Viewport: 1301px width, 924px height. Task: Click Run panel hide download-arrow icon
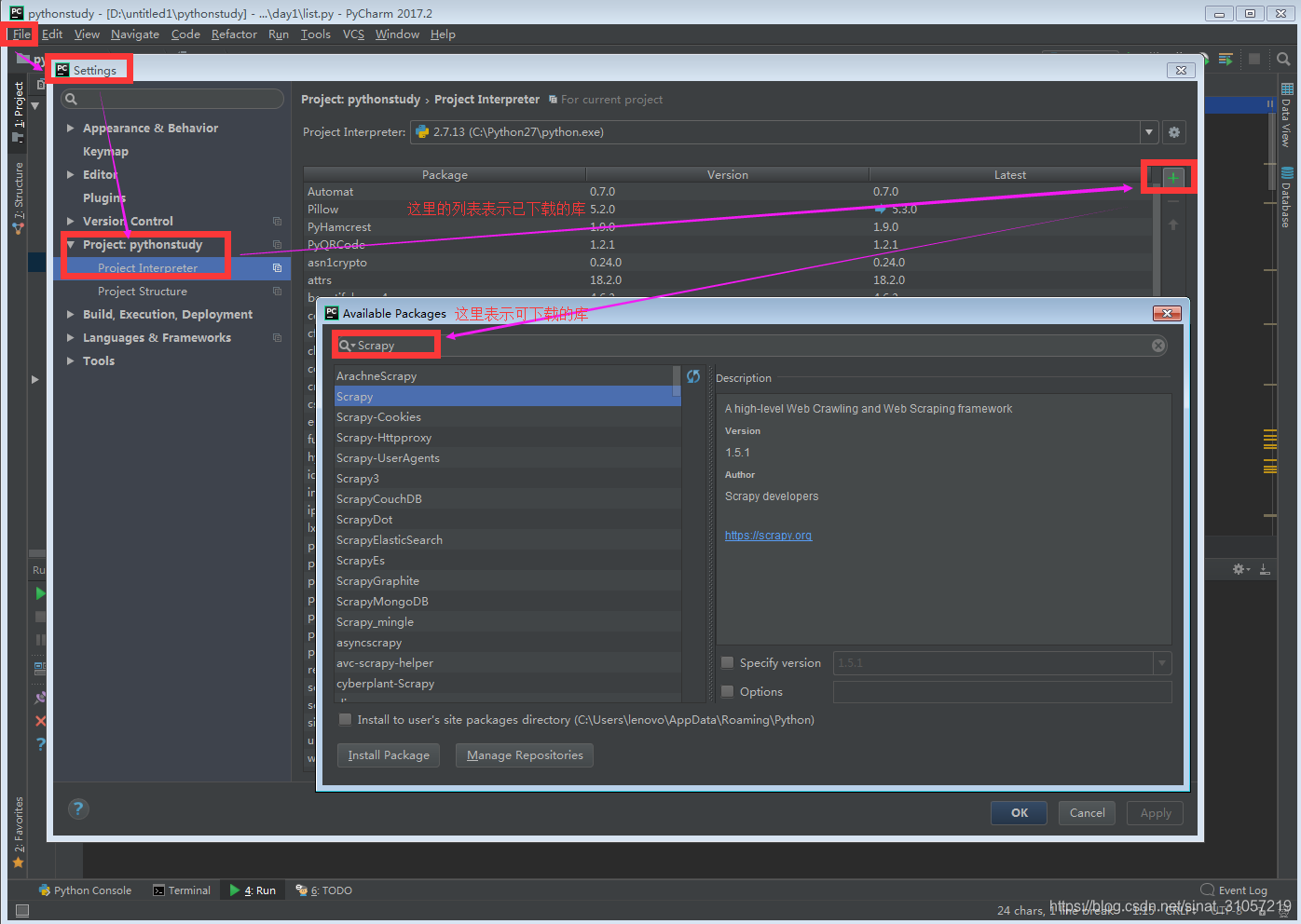[1265, 569]
